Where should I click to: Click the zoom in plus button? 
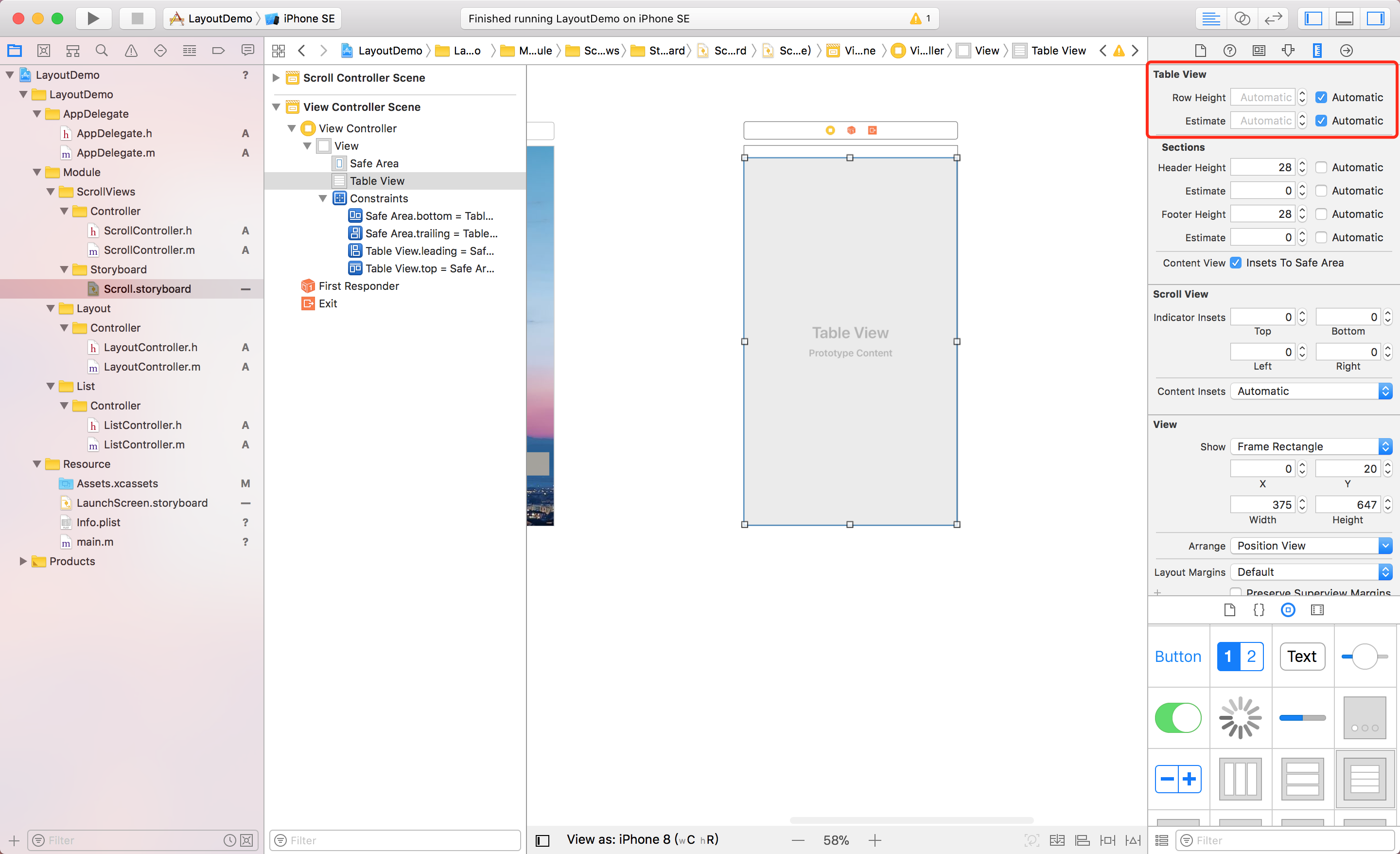[x=875, y=840]
